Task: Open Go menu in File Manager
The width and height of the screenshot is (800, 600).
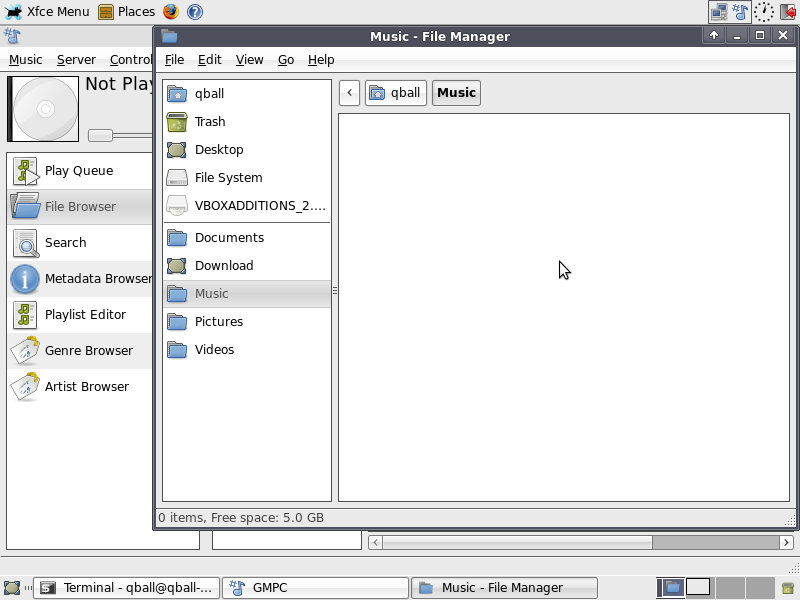Action: [286, 60]
